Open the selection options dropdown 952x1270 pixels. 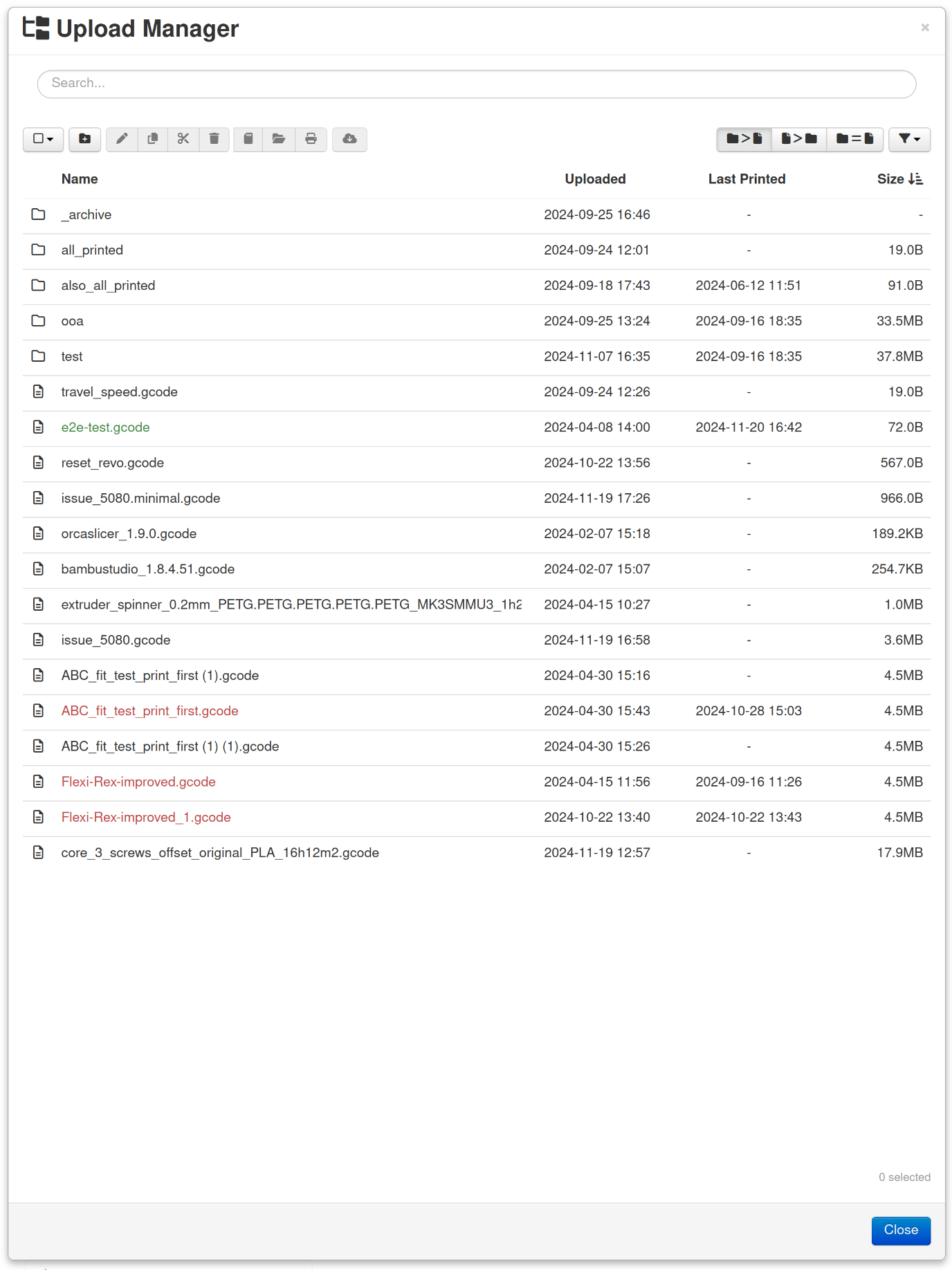point(43,140)
